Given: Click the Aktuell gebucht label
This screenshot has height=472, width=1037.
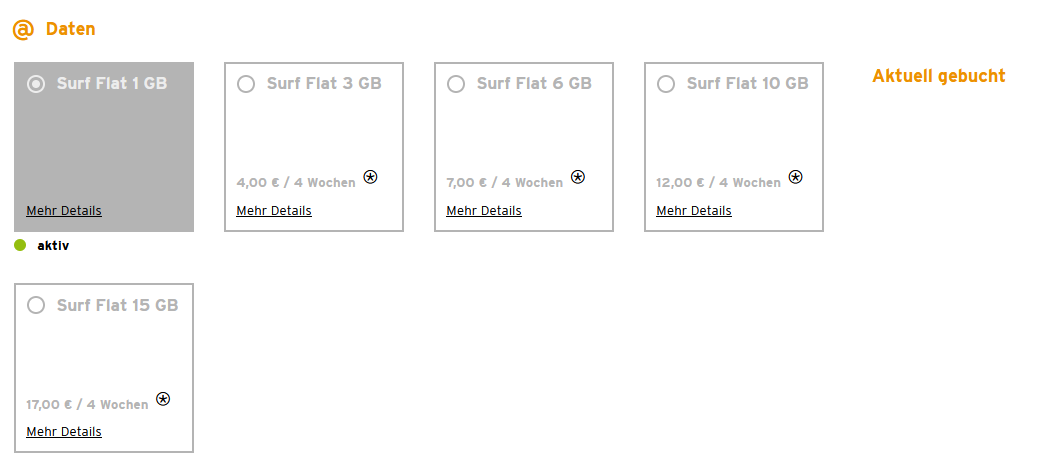Looking at the screenshot, I should [x=938, y=76].
